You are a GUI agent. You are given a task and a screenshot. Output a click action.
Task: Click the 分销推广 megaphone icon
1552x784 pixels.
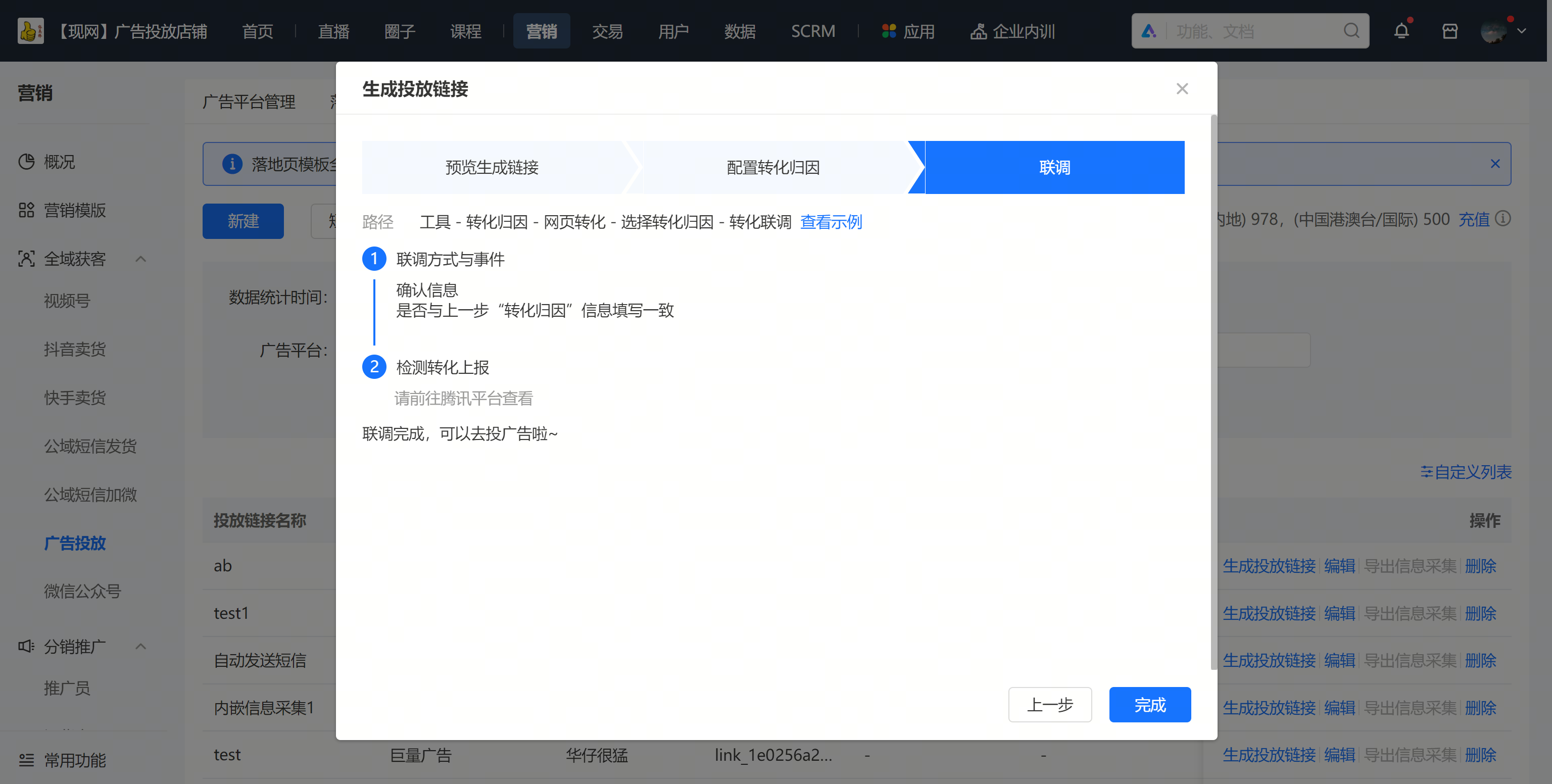tap(26, 646)
